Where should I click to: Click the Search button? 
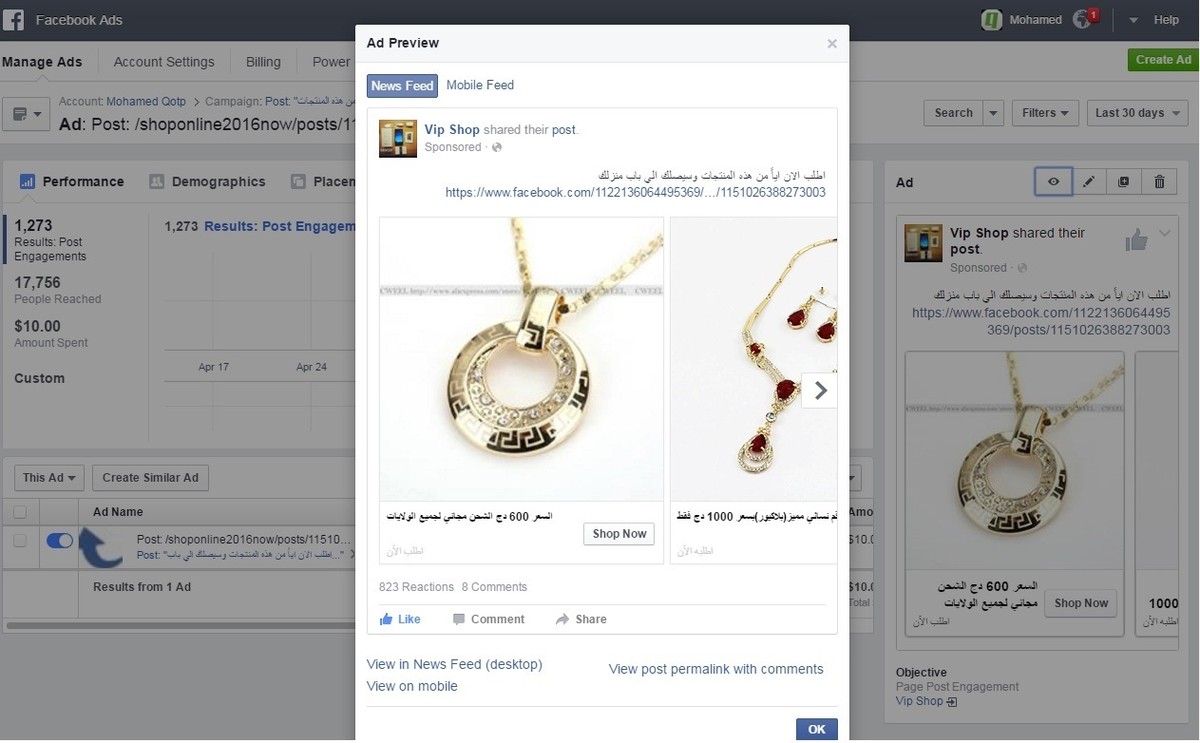click(x=953, y=113)
